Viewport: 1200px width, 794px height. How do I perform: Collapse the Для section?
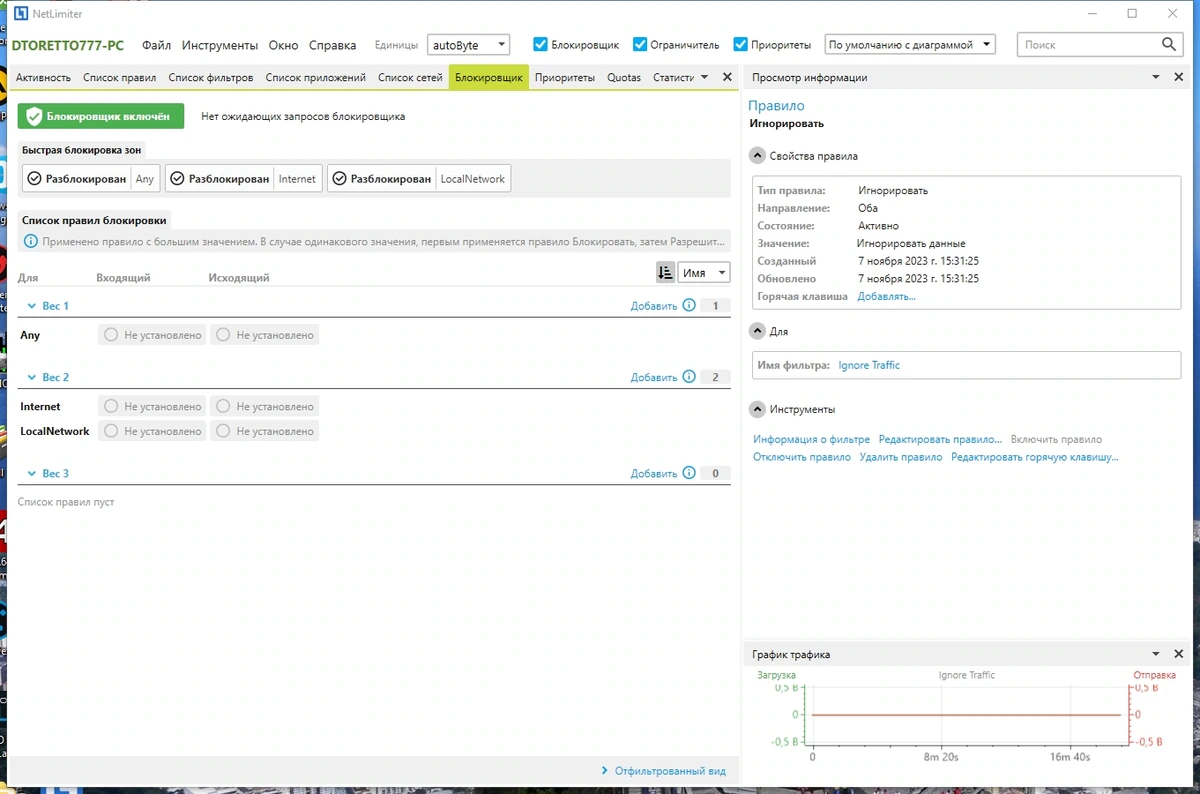coord(757,331)
